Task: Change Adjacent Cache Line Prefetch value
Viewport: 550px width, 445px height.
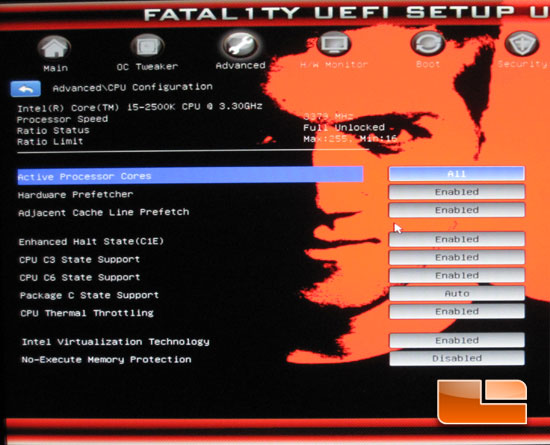Action: point(457,210)
